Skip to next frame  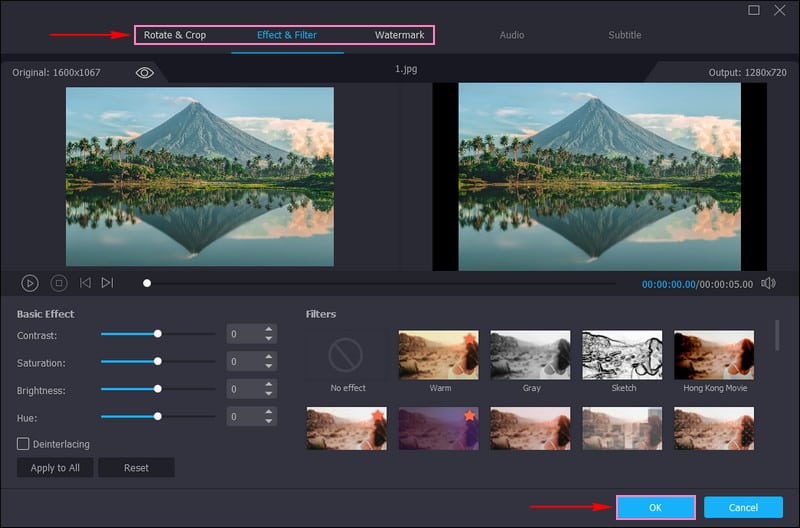click(x=108, y=283)
